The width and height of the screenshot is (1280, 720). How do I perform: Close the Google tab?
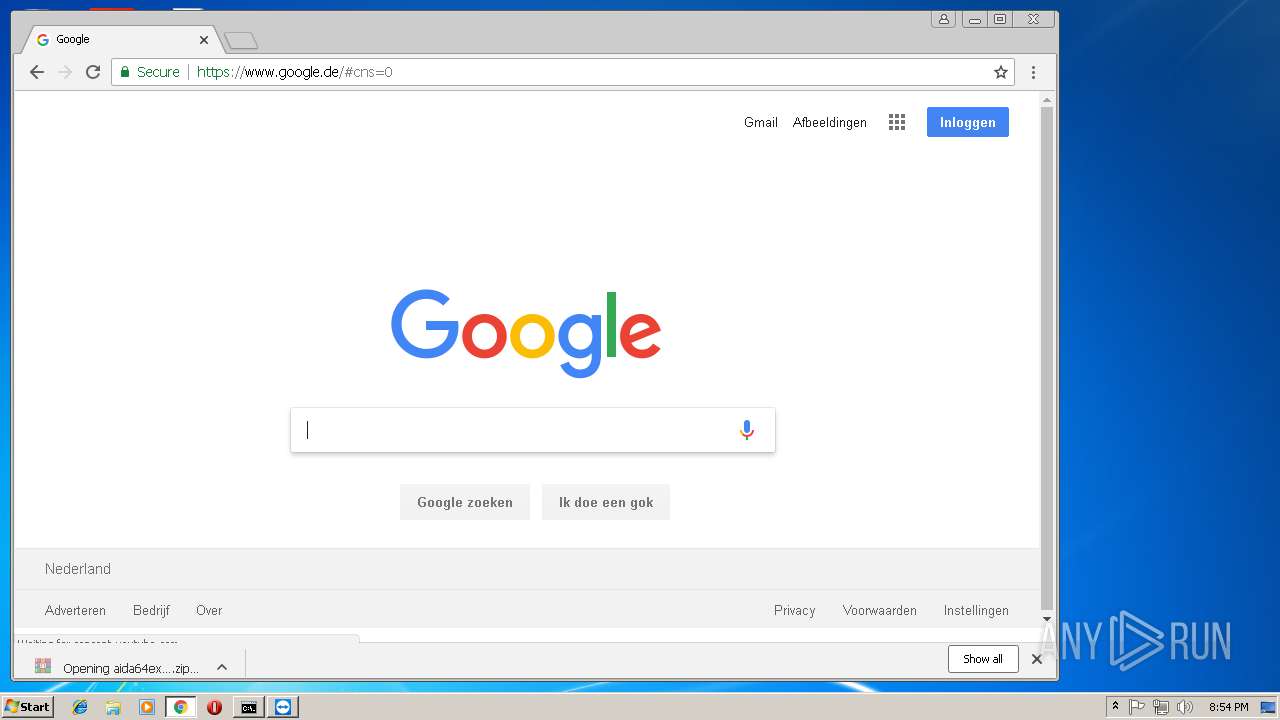coord(204,40)
